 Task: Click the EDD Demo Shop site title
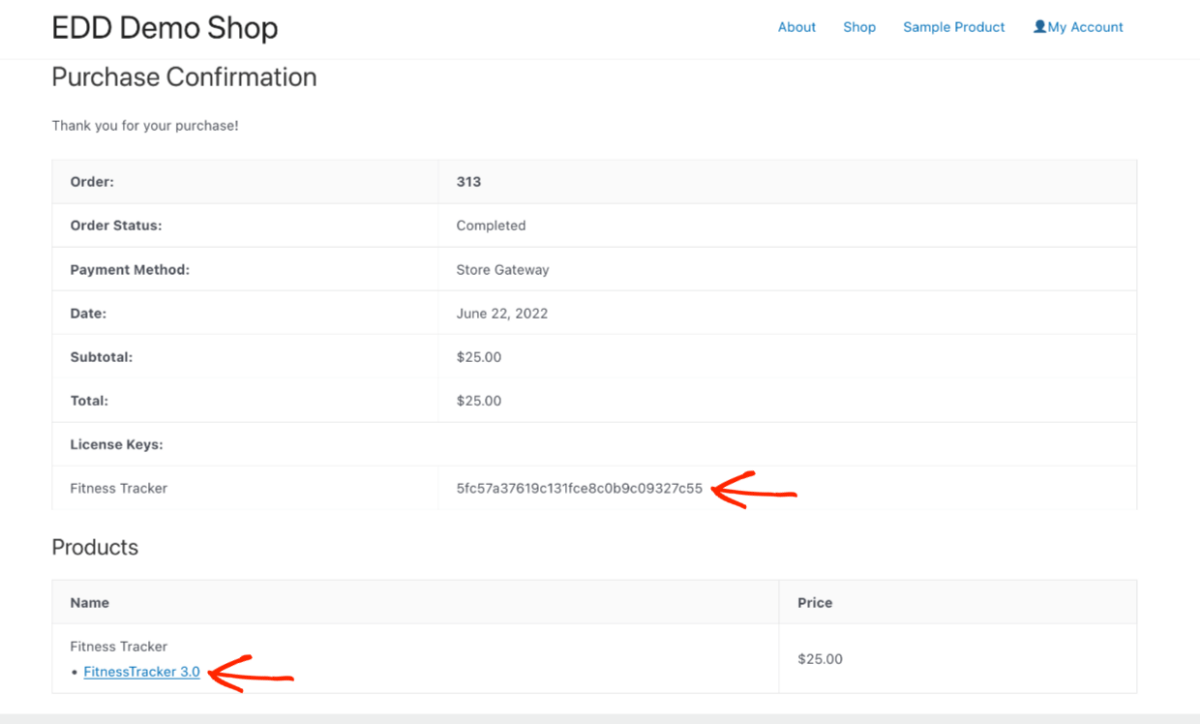165,28
